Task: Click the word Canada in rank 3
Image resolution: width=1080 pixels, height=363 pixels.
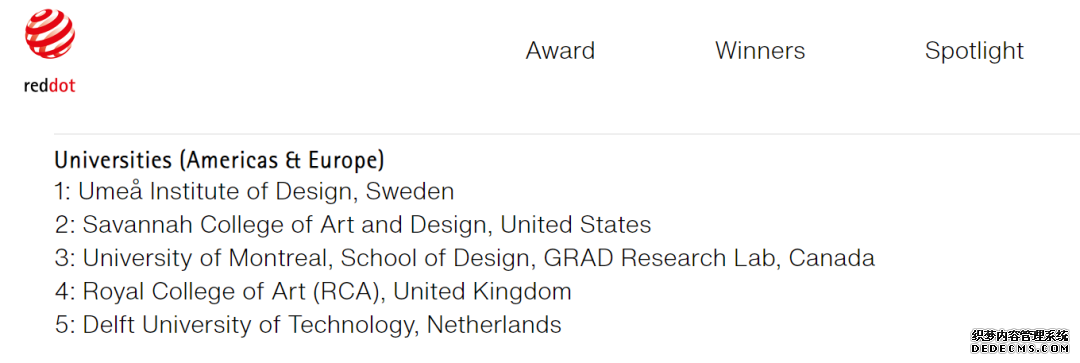Action: coord(831,258)
